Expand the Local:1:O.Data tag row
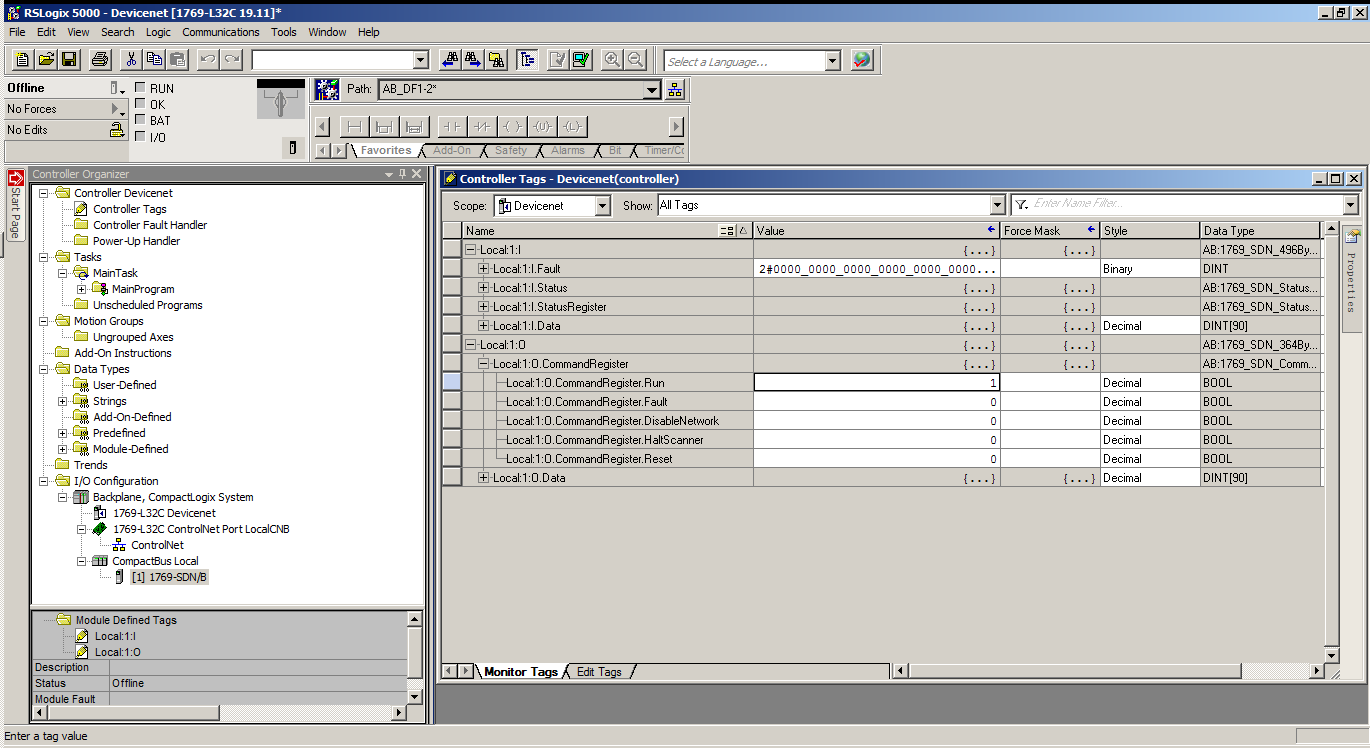Image resolution: width=1370 pixels, height=748 pixels. (484, 478)
